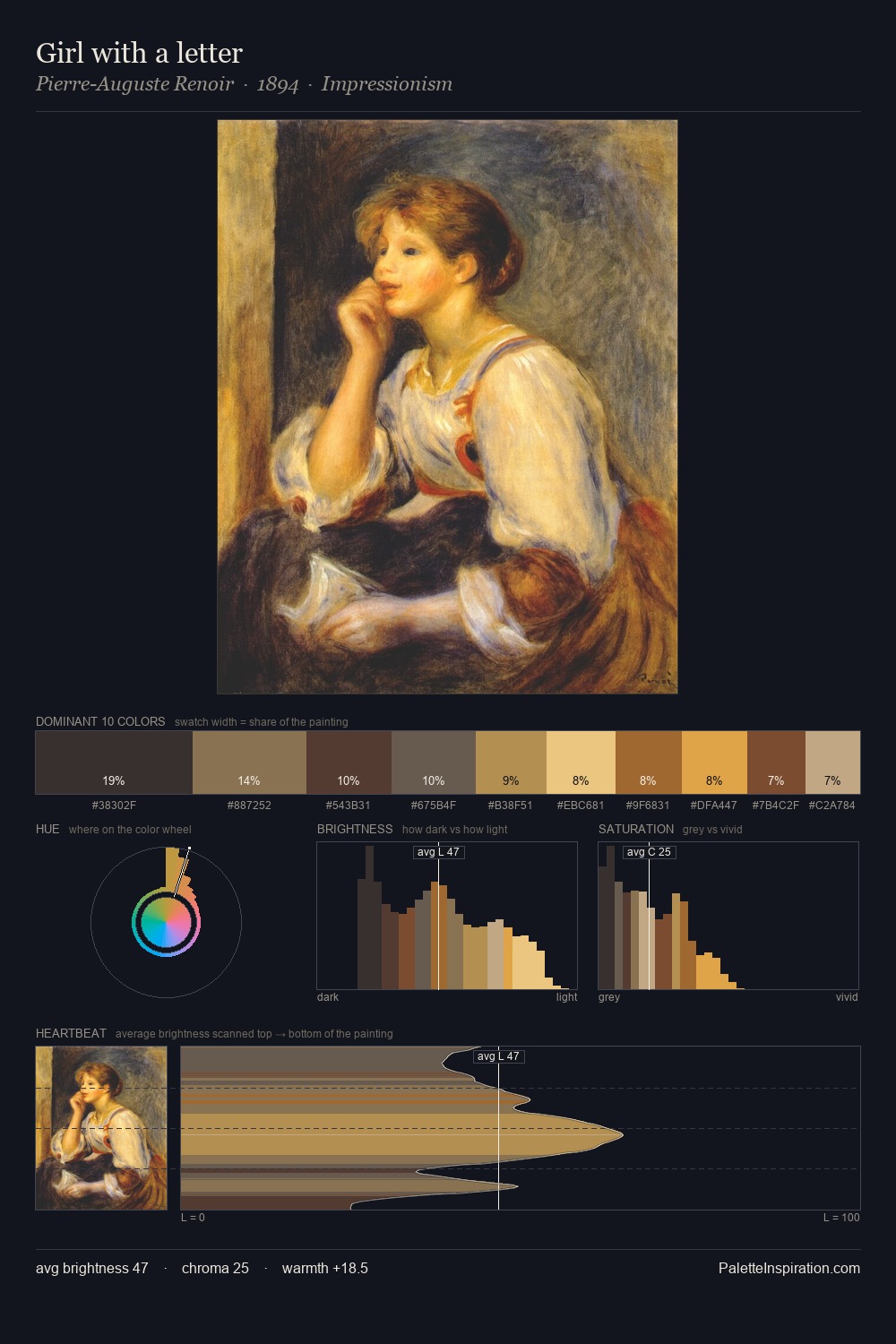Pick the #543B31 brown swatch

point(349,762)
